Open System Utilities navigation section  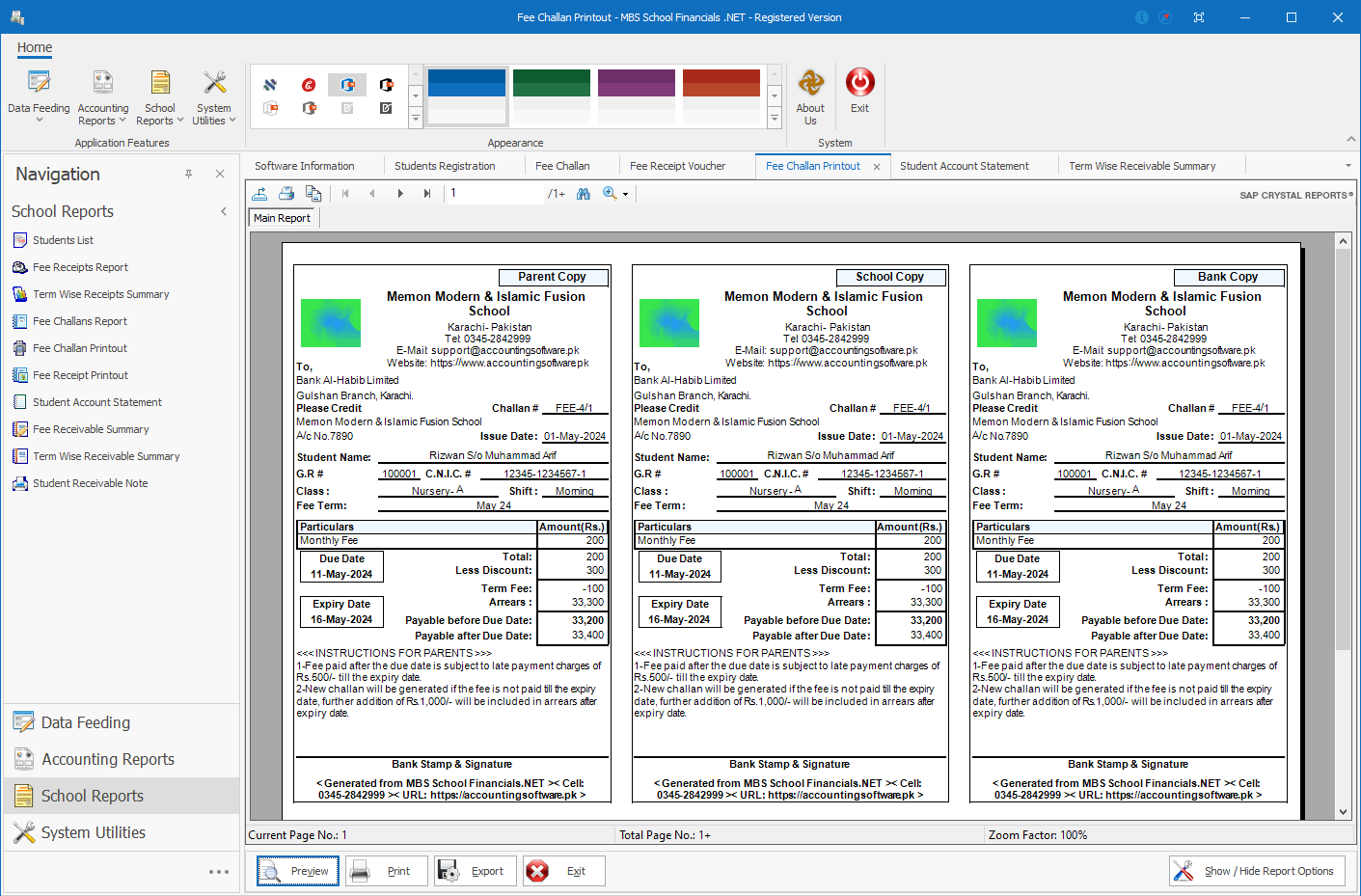(122, 832)
